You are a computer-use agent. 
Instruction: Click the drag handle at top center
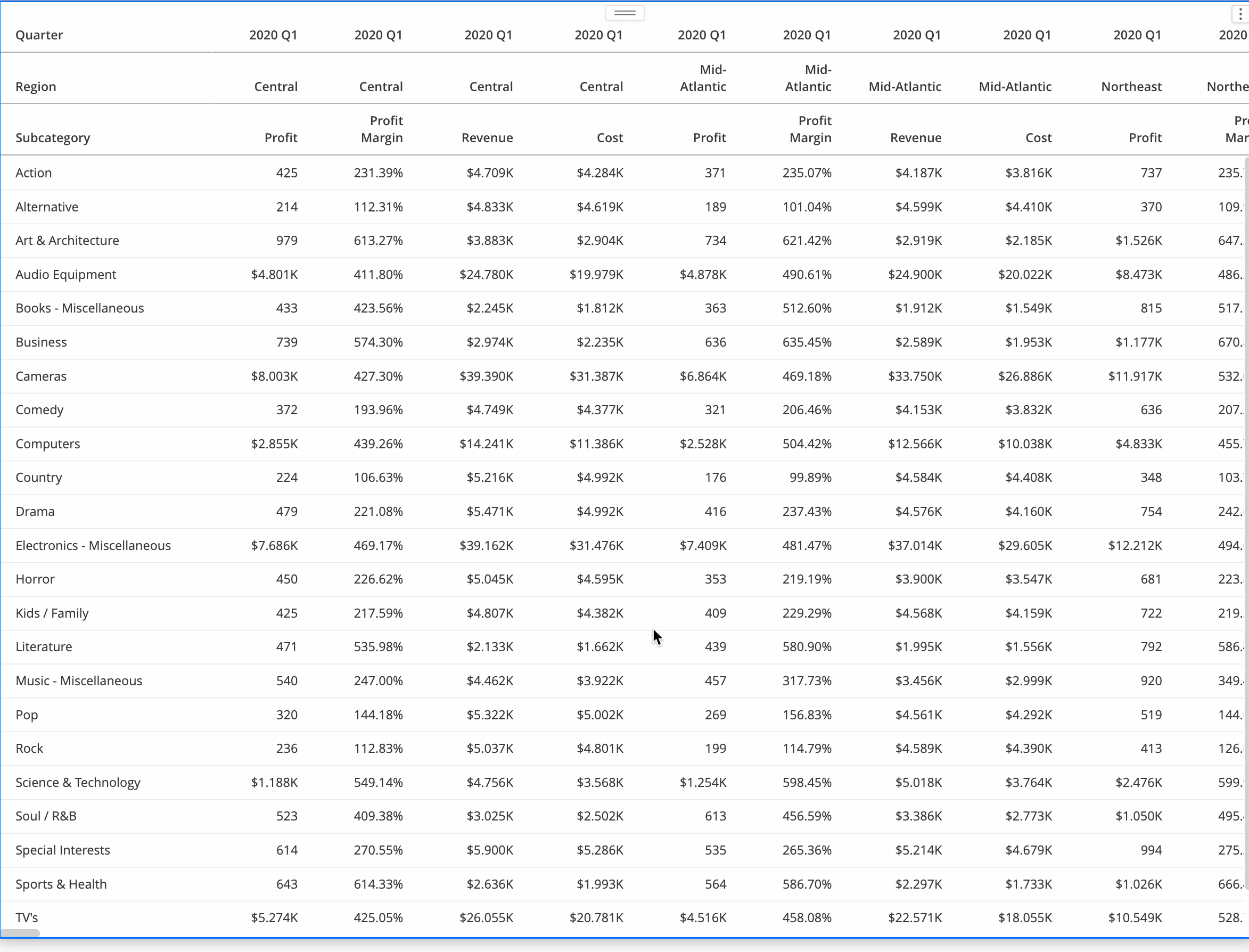[624, 12]
